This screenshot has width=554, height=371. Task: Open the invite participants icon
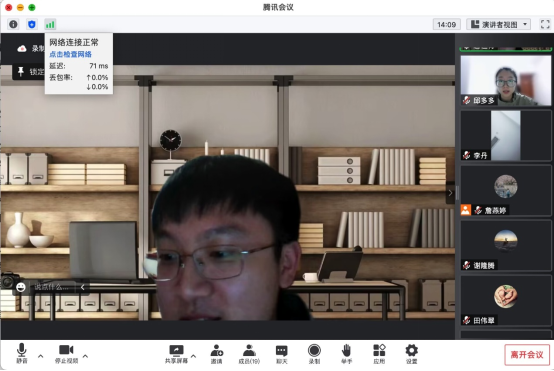[217, 354]
